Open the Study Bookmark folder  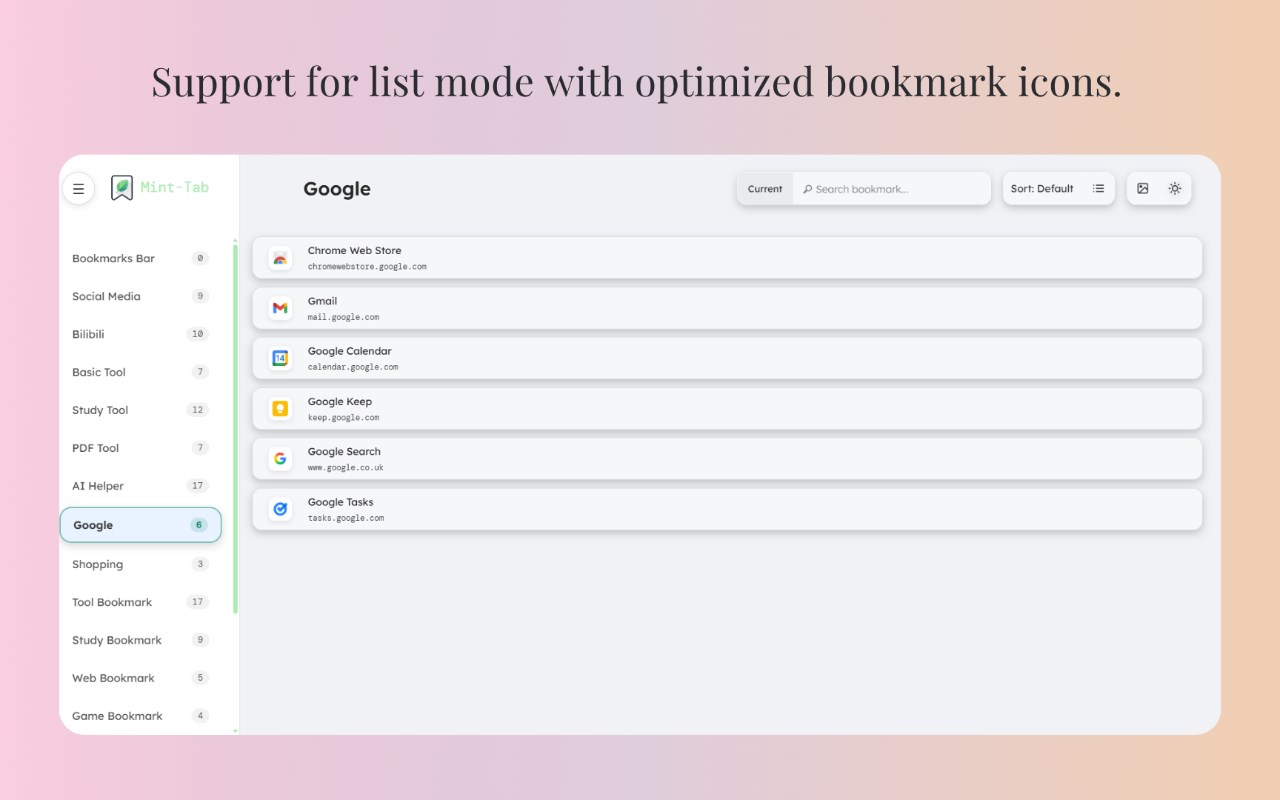pos(140,640)
